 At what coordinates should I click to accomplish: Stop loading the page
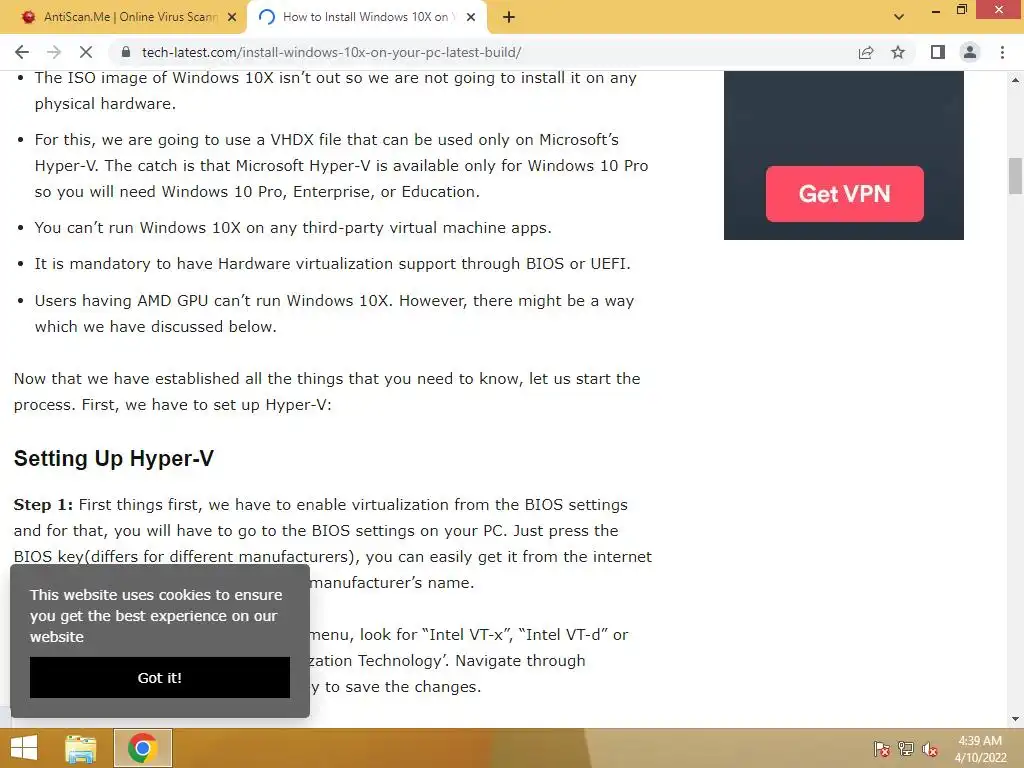click(x=86, y=52)
